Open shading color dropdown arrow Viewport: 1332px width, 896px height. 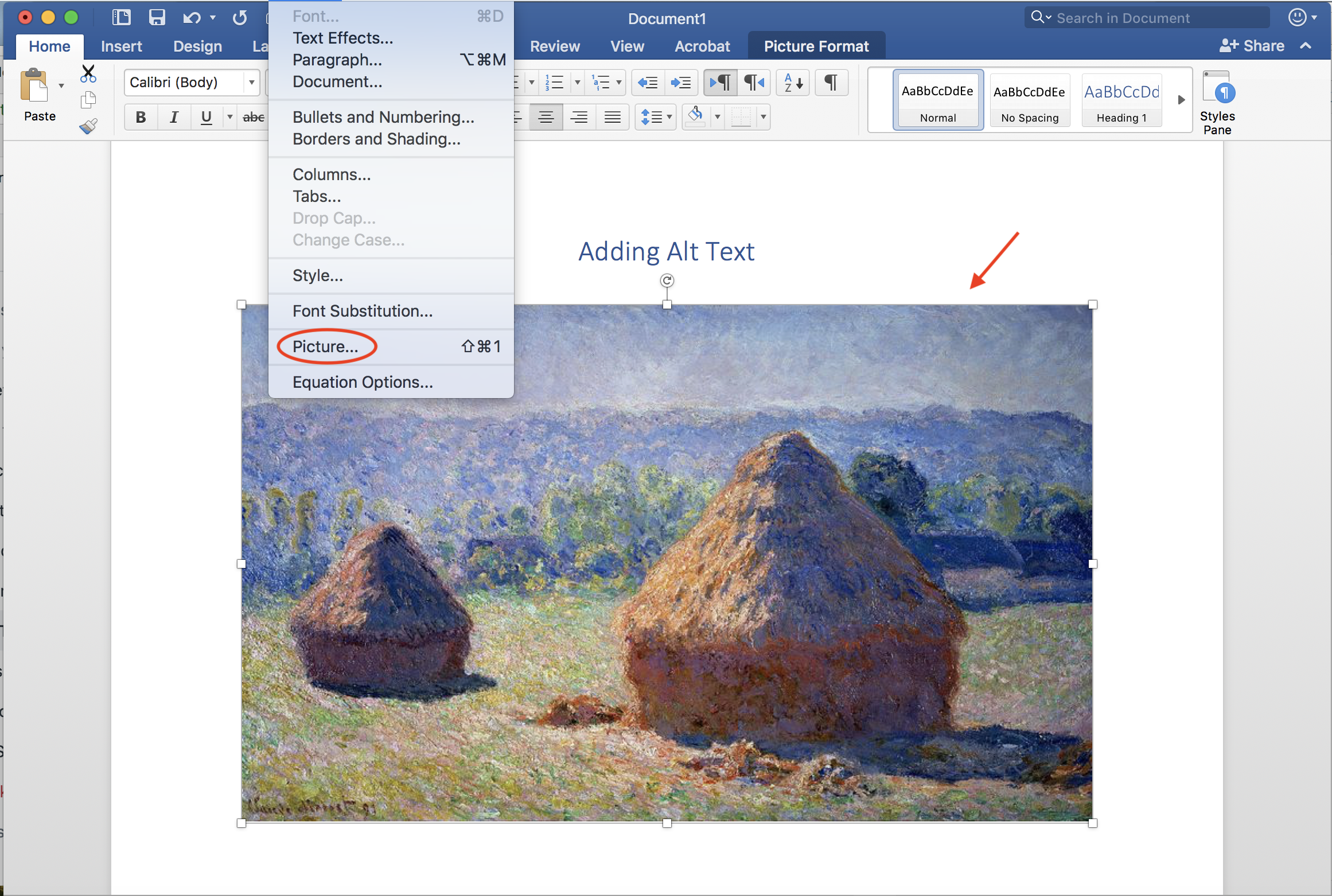tap(717, 117)
